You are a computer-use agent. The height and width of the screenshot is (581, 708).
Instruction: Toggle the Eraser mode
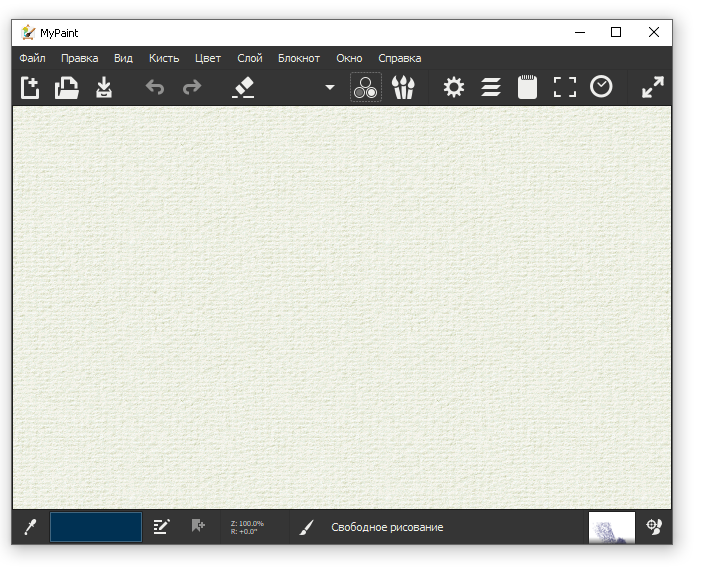click(243, 87)
